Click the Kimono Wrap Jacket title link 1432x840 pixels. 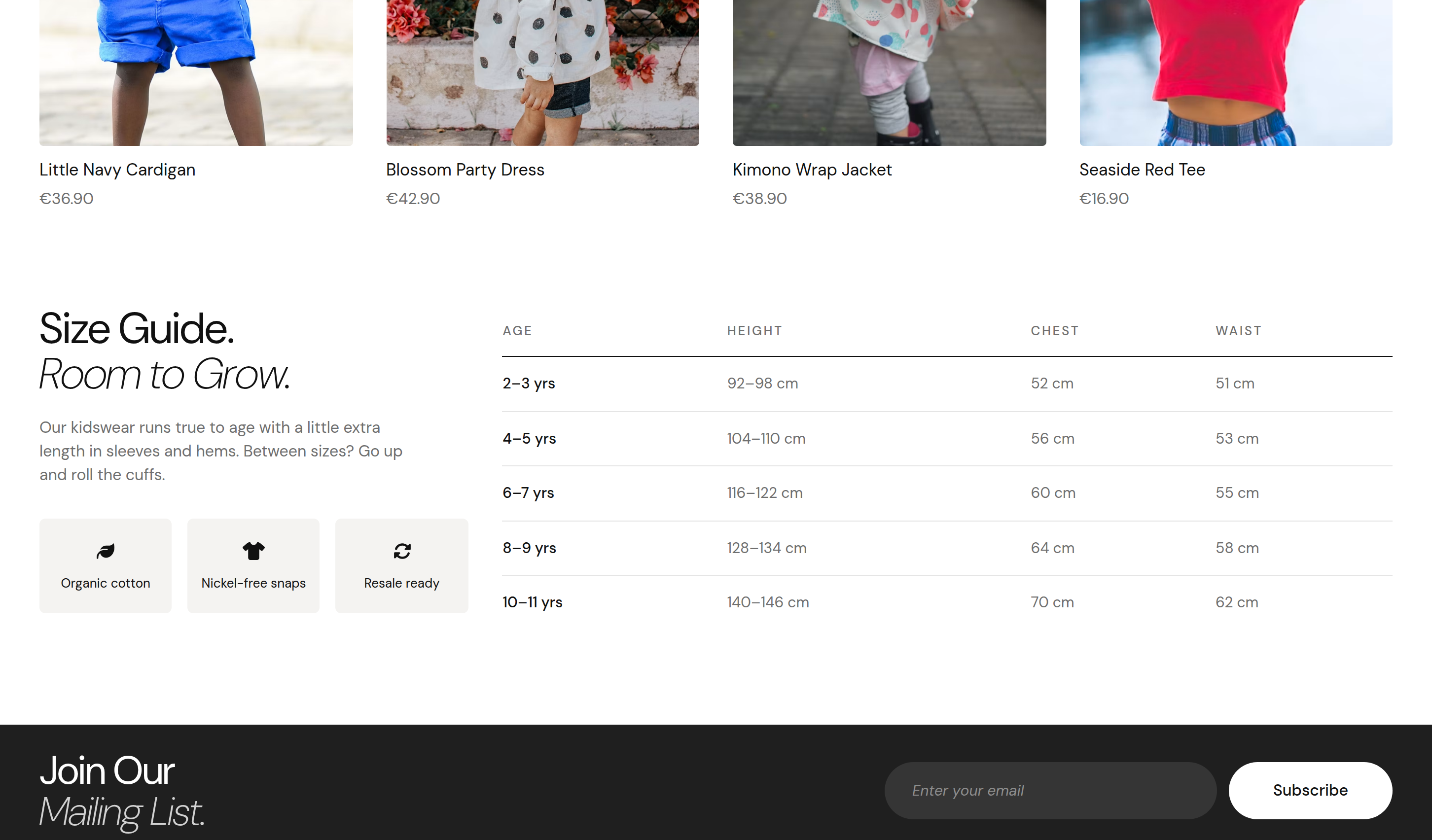pos(812,169)
